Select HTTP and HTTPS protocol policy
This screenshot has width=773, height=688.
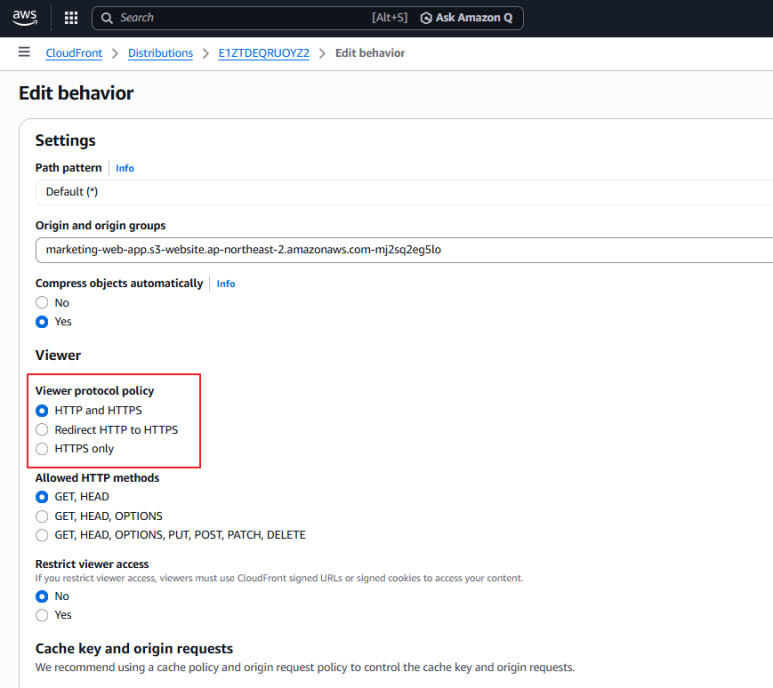click(x=42, y=411)
